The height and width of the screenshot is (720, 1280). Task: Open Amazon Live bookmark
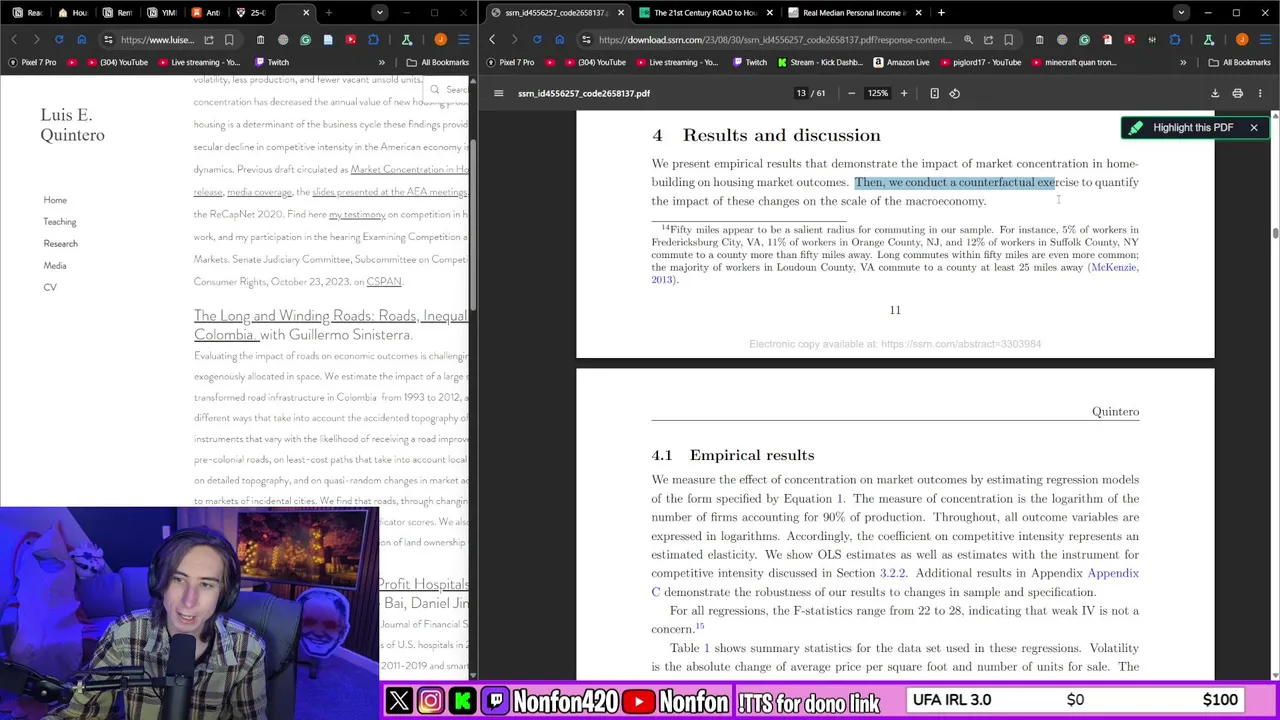coord(900,62)
